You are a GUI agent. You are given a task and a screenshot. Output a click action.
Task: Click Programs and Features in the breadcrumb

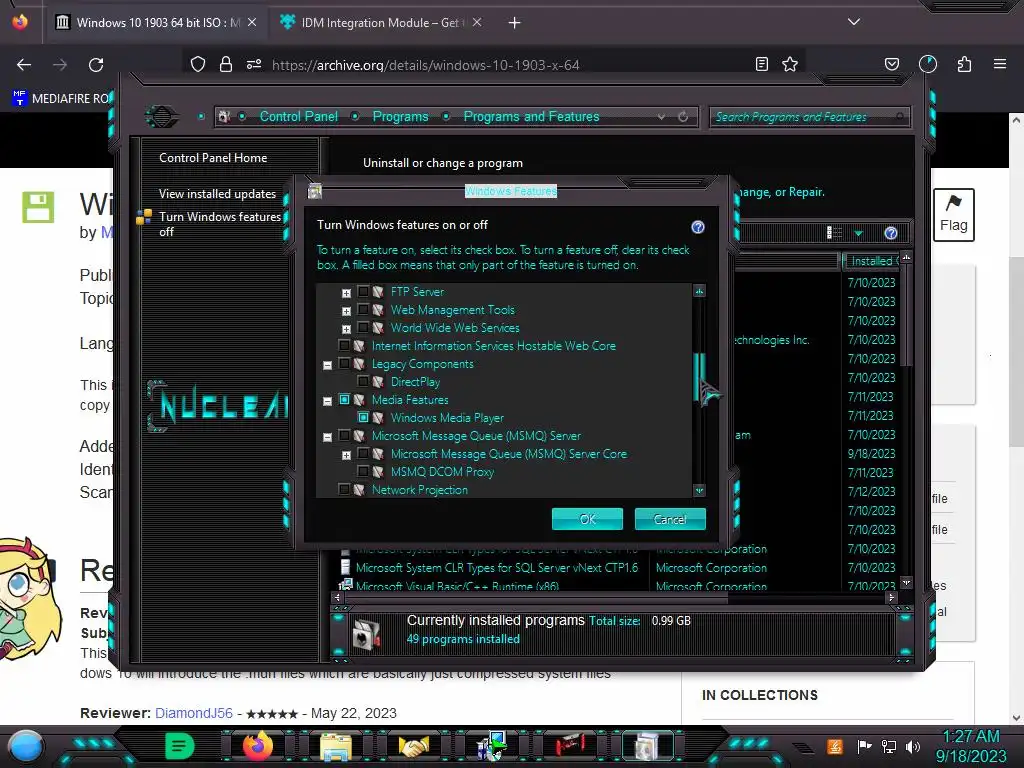point(531,116)
